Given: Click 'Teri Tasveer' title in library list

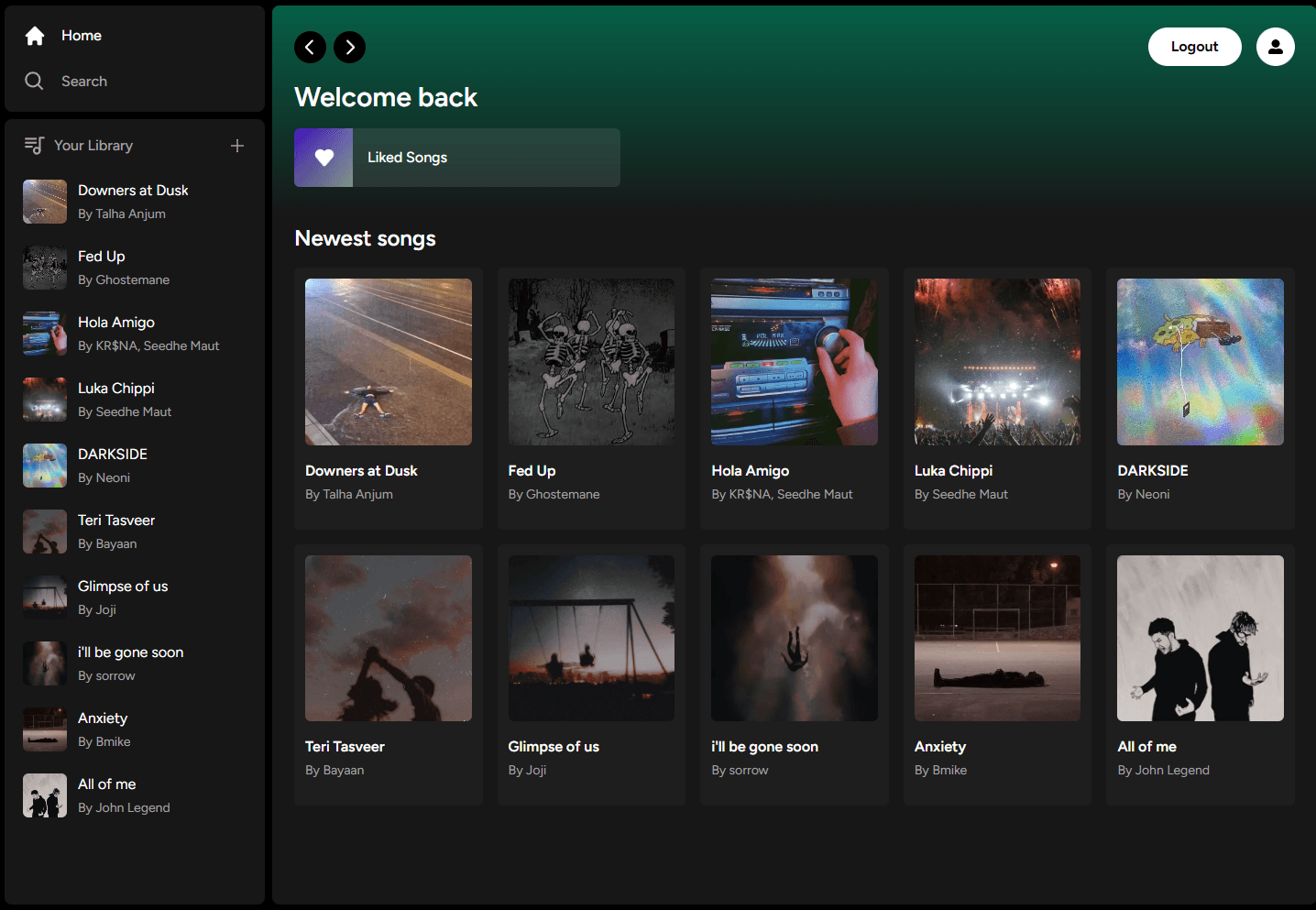Looking at the screenshot, I should pos(116,521).
